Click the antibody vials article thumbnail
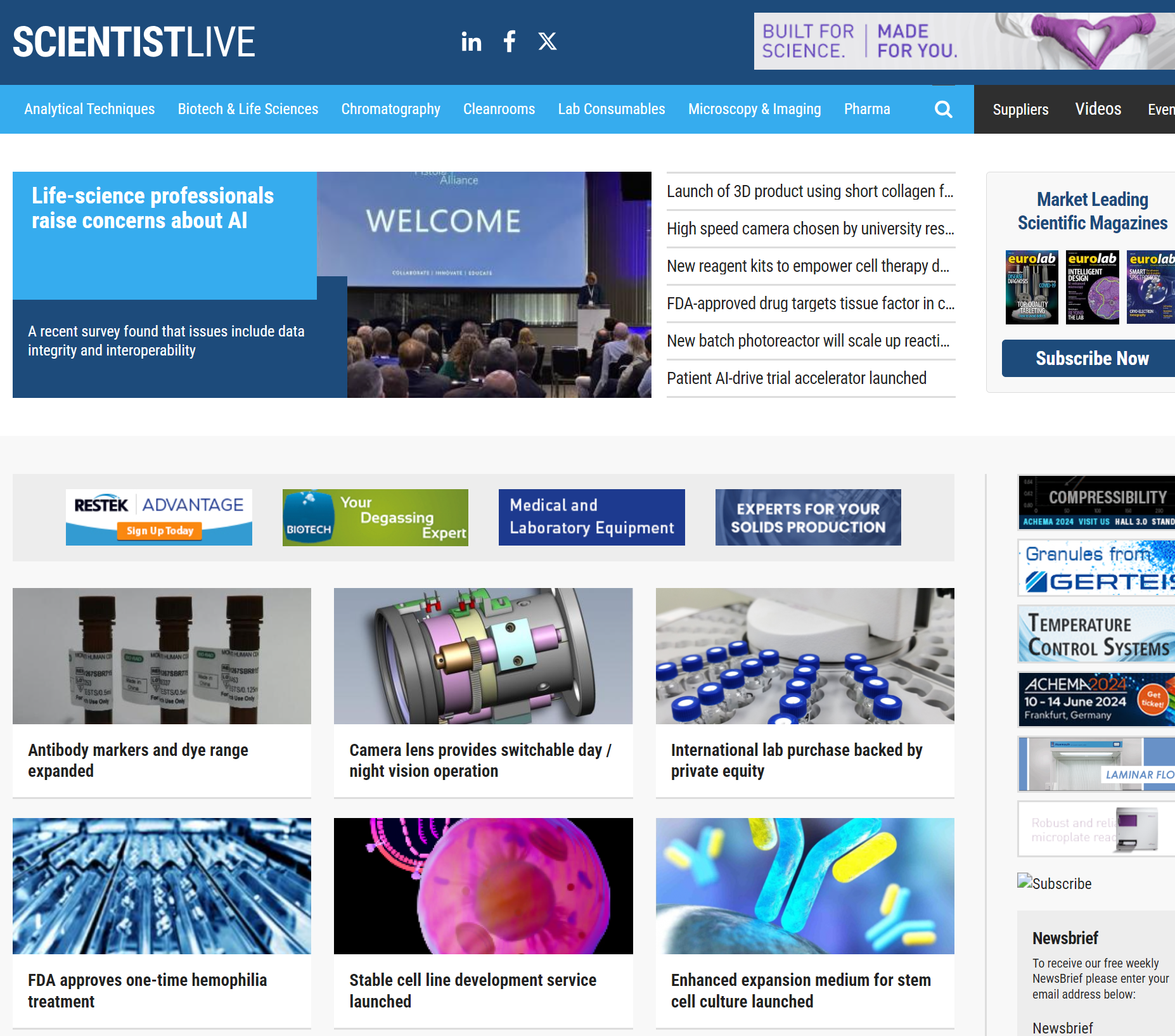 pos(162,656)
